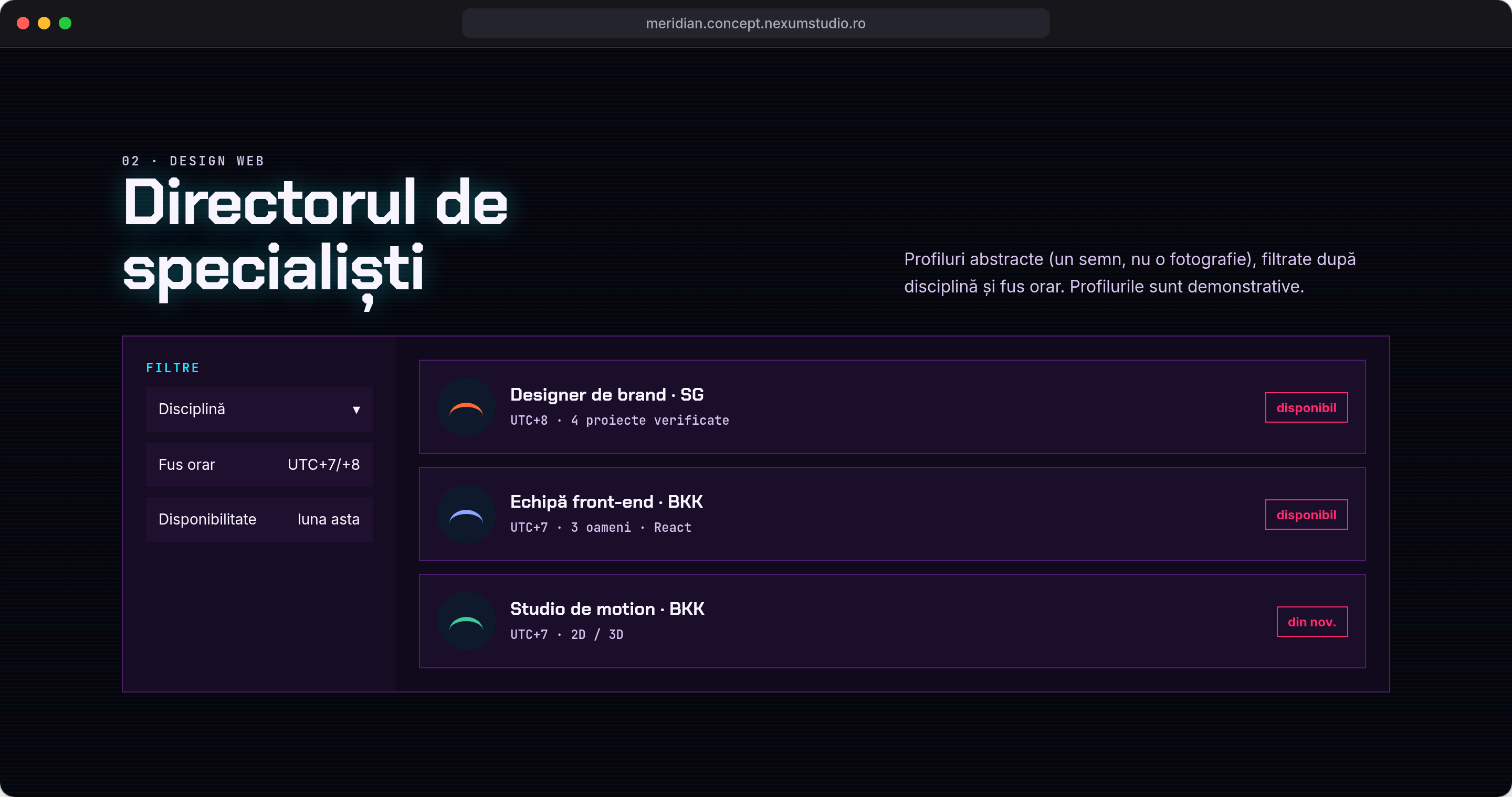Click the luna asta value
This screenshot has height=797, width=1512.
click(328, 519)
